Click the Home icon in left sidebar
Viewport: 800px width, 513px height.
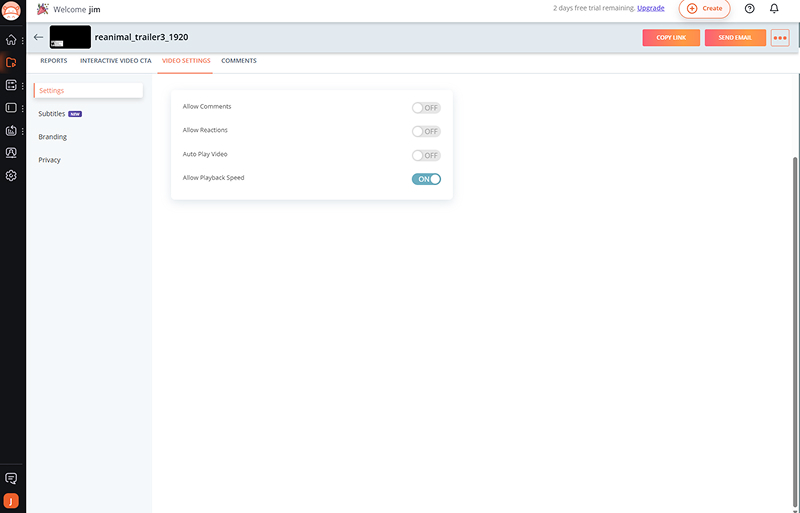[x=11, y=40]
